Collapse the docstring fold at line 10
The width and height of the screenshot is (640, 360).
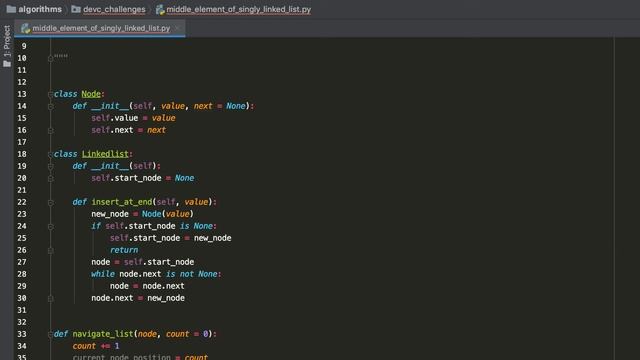(x=51, y=58)
